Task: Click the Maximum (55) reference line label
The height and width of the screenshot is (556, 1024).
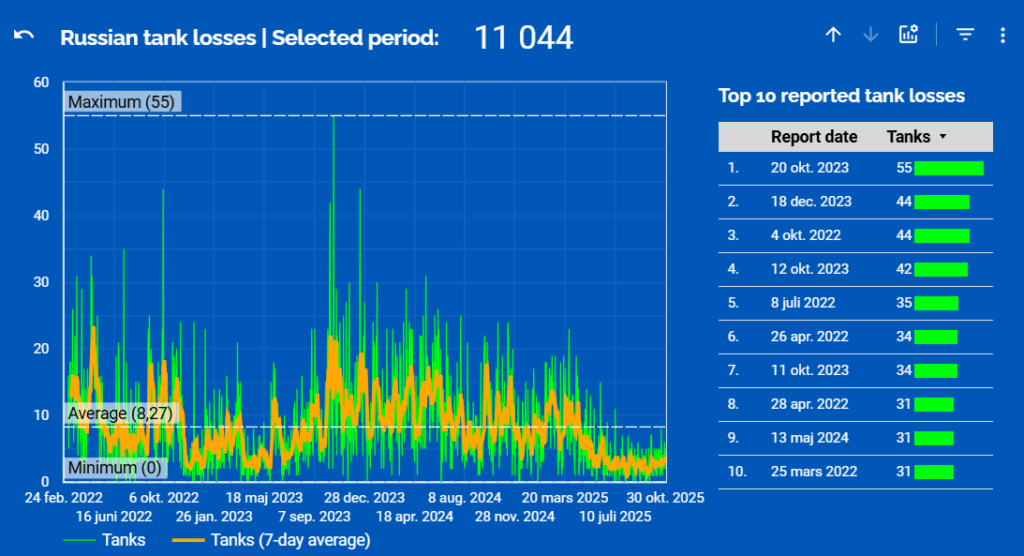Action: [x=122, y=102]
